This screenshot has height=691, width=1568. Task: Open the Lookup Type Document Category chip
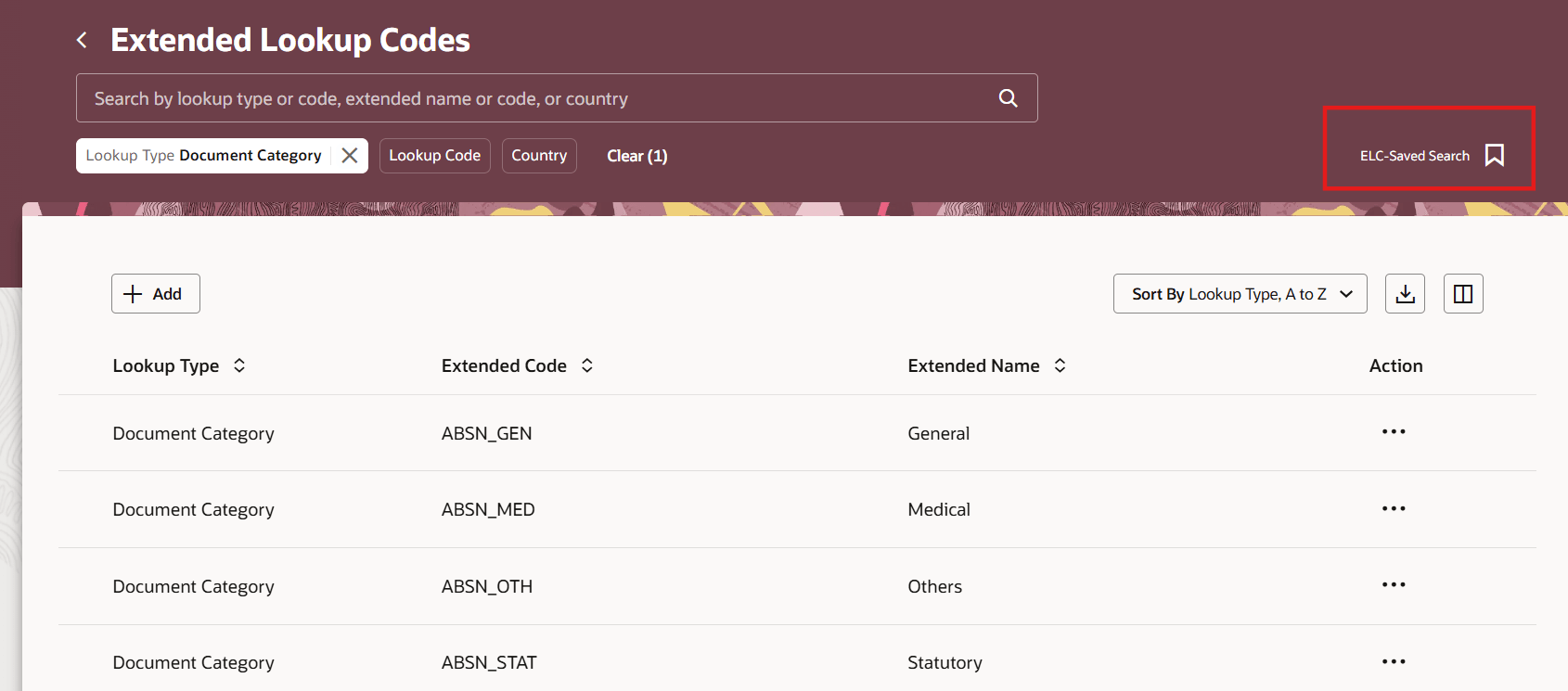click(x=204, y=156)
